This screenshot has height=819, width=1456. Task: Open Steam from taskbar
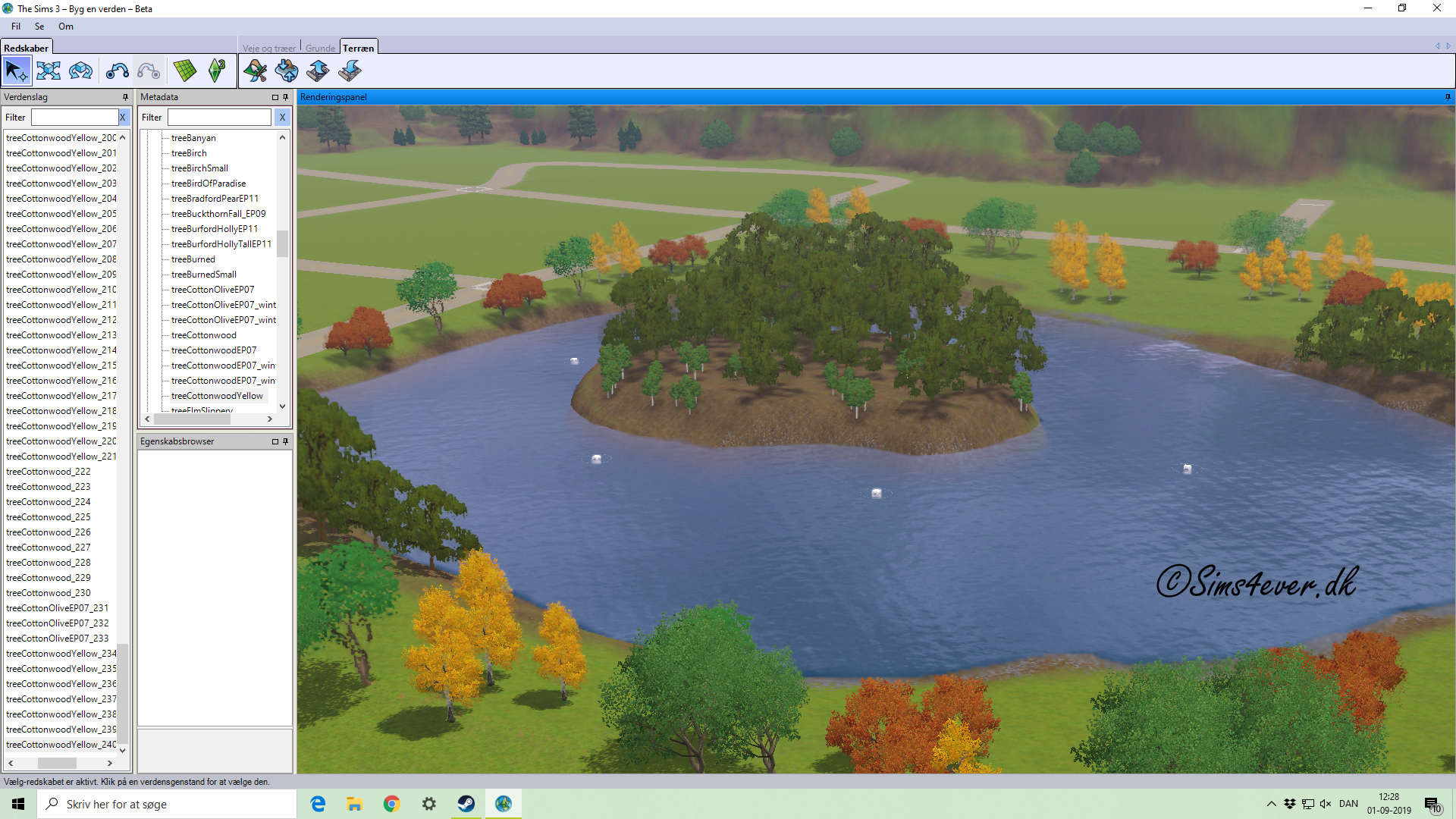466,804
